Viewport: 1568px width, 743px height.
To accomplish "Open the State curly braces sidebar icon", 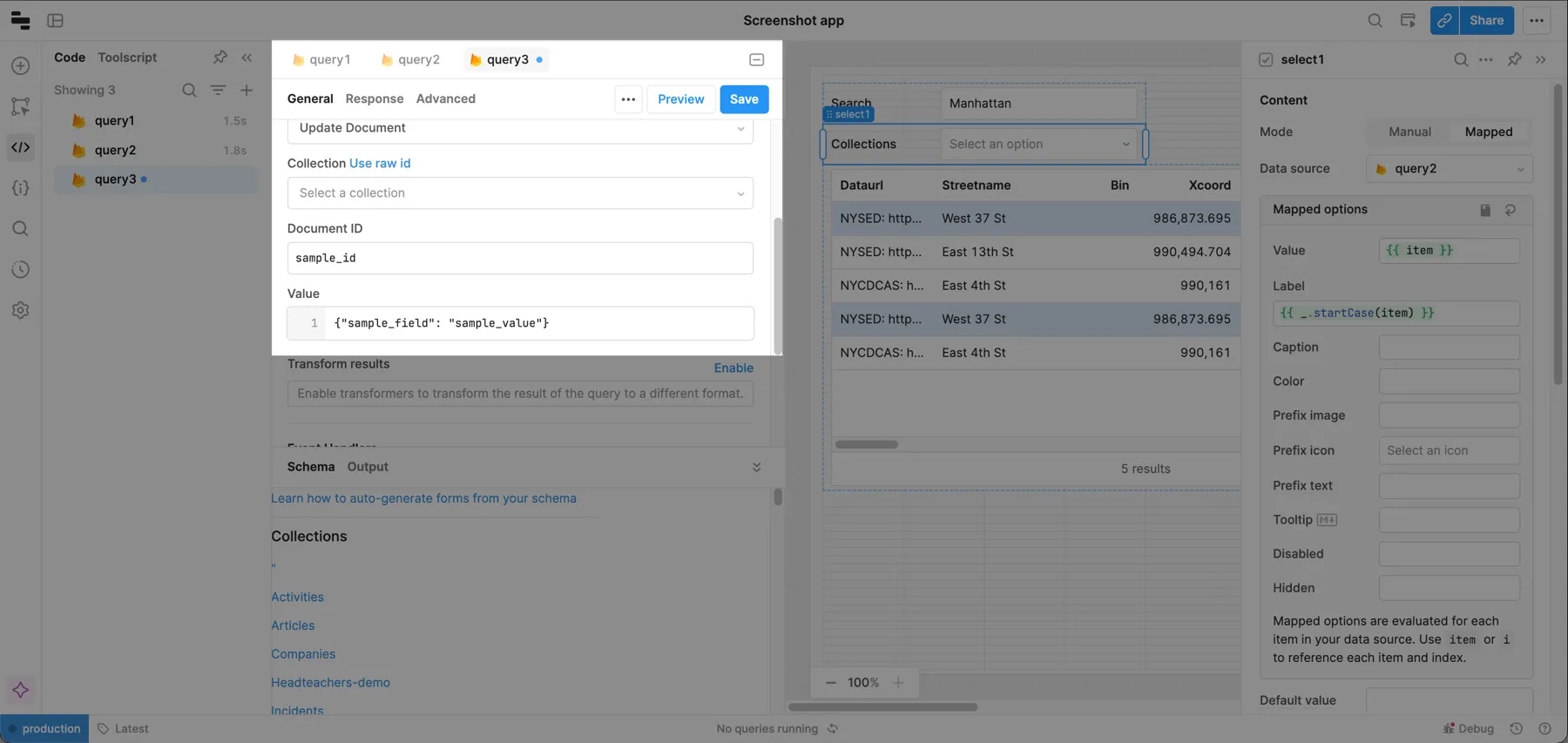I will (x=21, y=188).
